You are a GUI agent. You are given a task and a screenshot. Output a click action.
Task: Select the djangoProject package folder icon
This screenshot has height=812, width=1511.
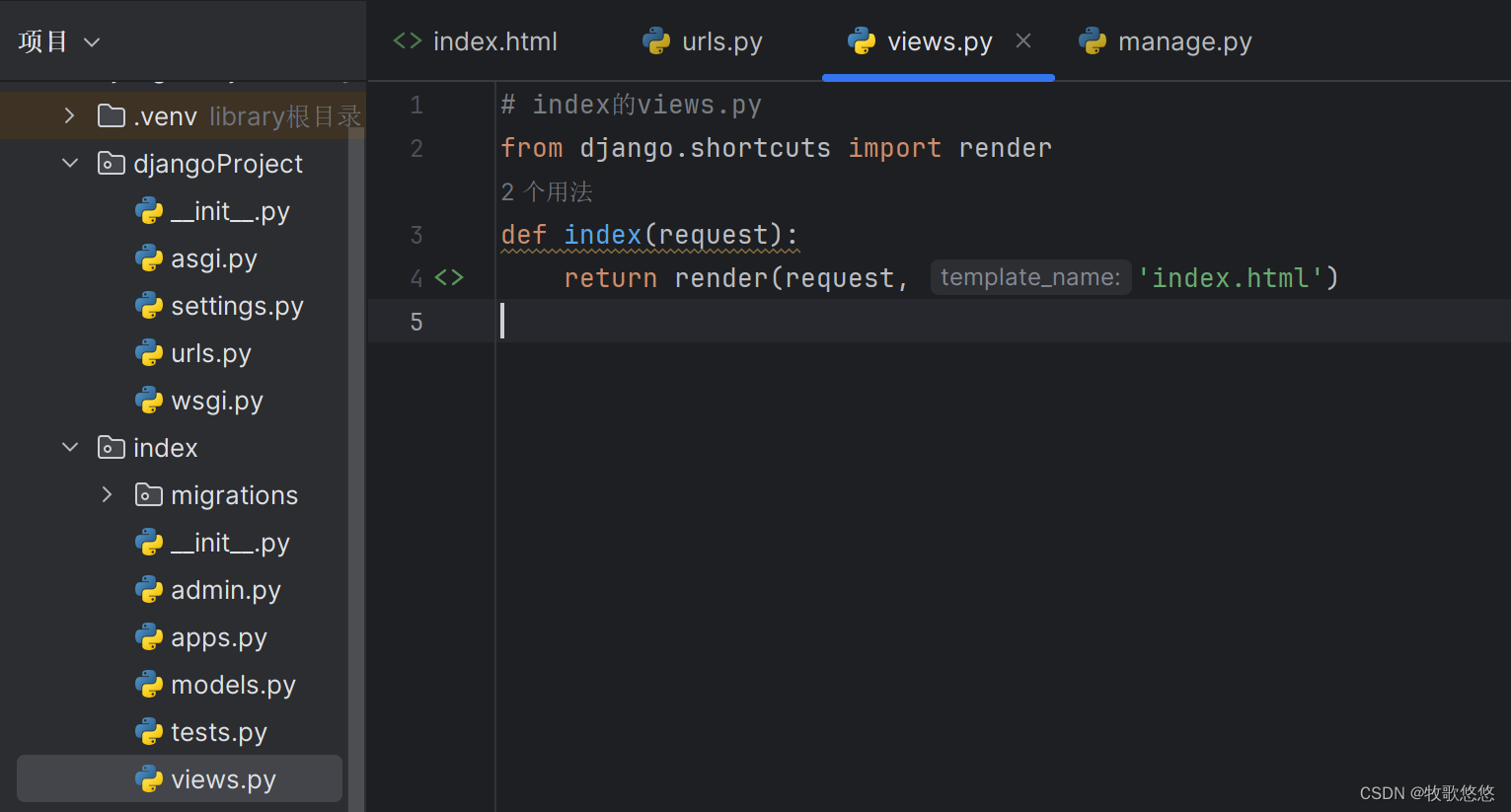112,164
